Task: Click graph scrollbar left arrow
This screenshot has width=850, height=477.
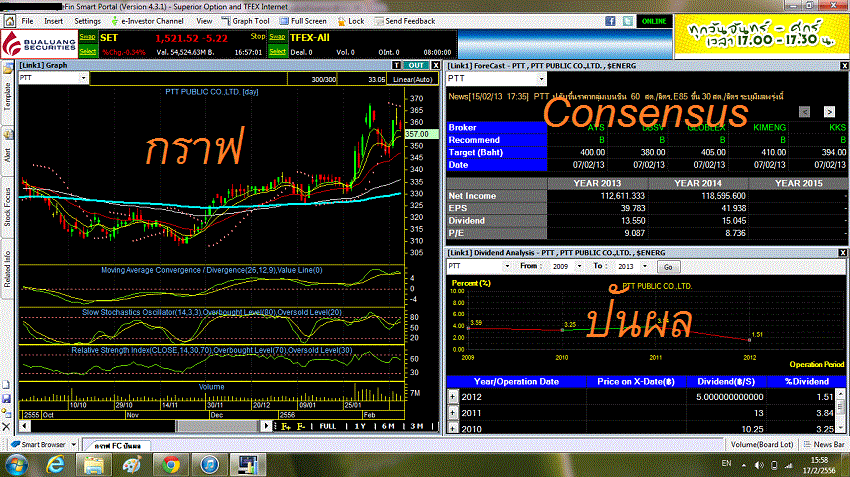Action: point(24,426)
